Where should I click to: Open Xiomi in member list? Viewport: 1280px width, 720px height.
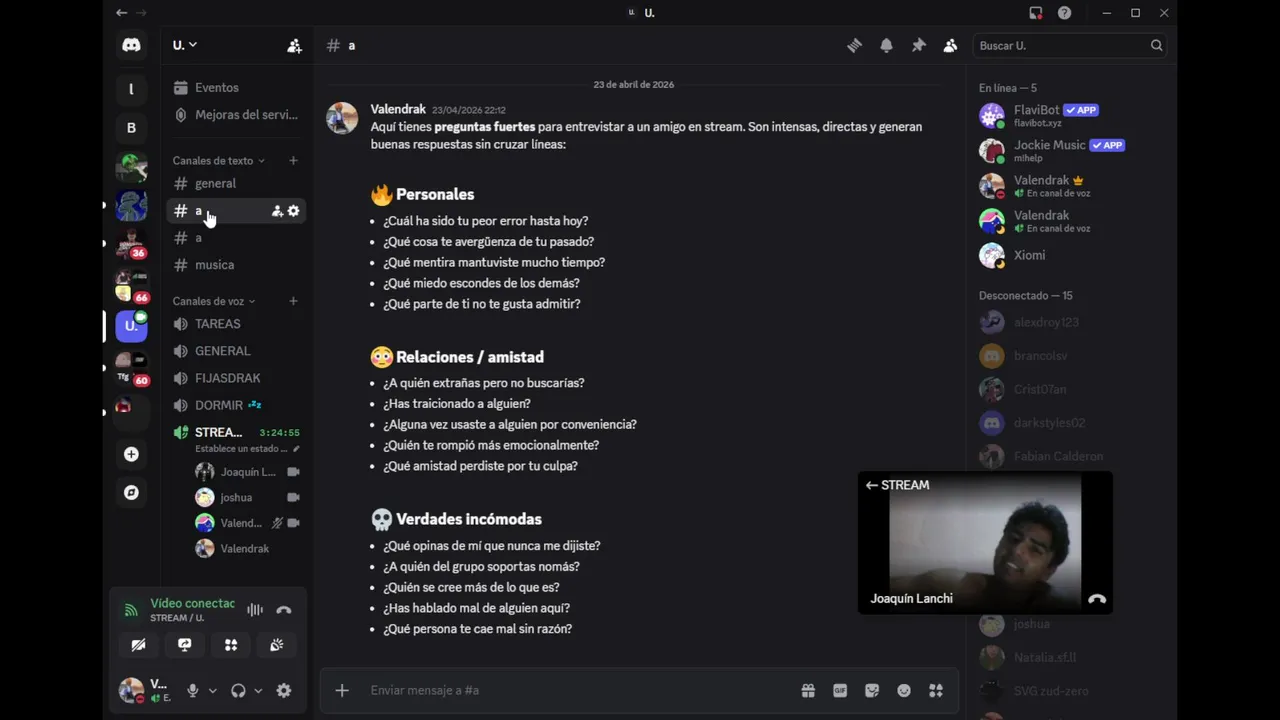[x=1070, y=255]
